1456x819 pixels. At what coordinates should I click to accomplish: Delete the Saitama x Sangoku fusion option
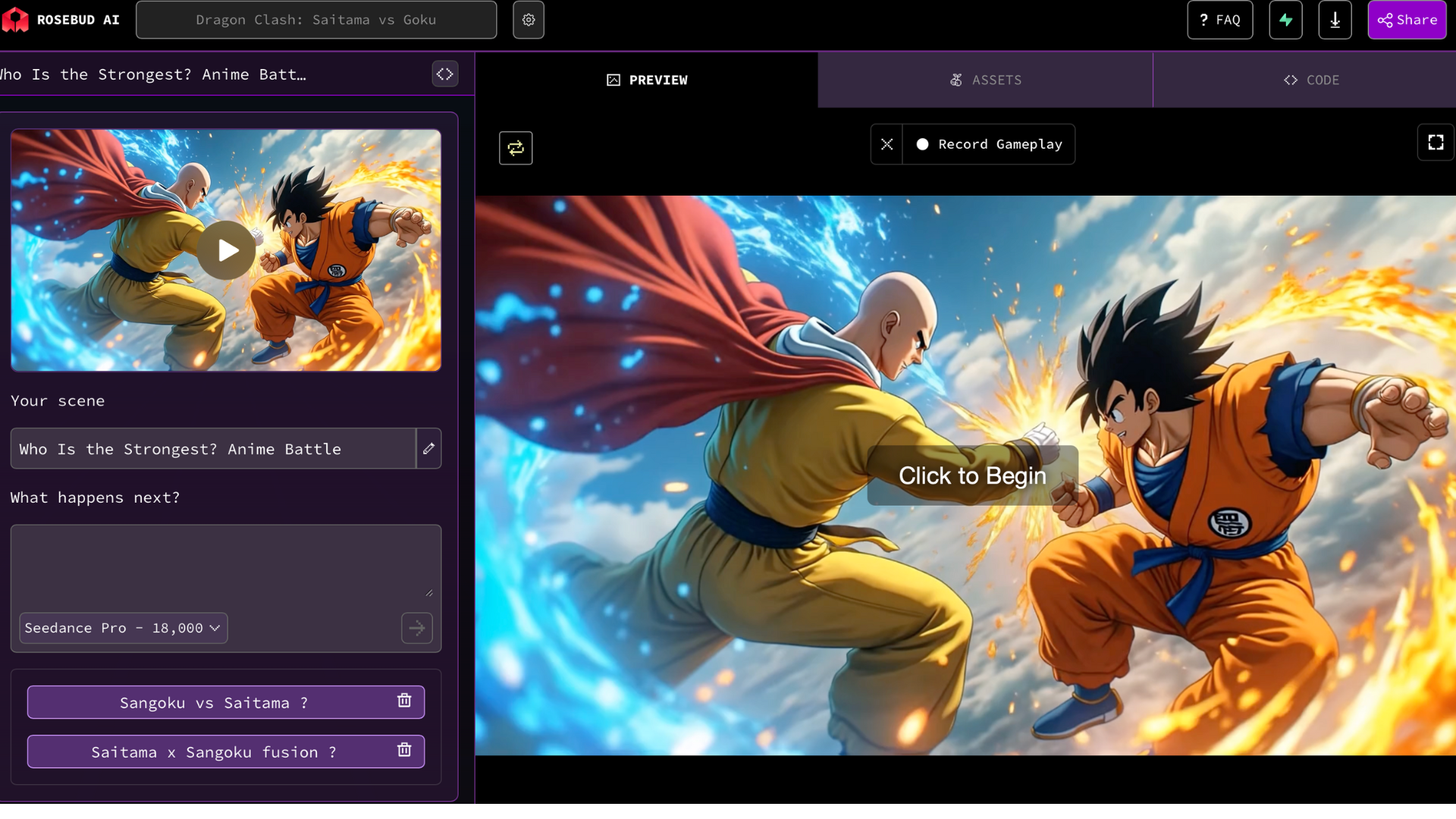(404, 750)
